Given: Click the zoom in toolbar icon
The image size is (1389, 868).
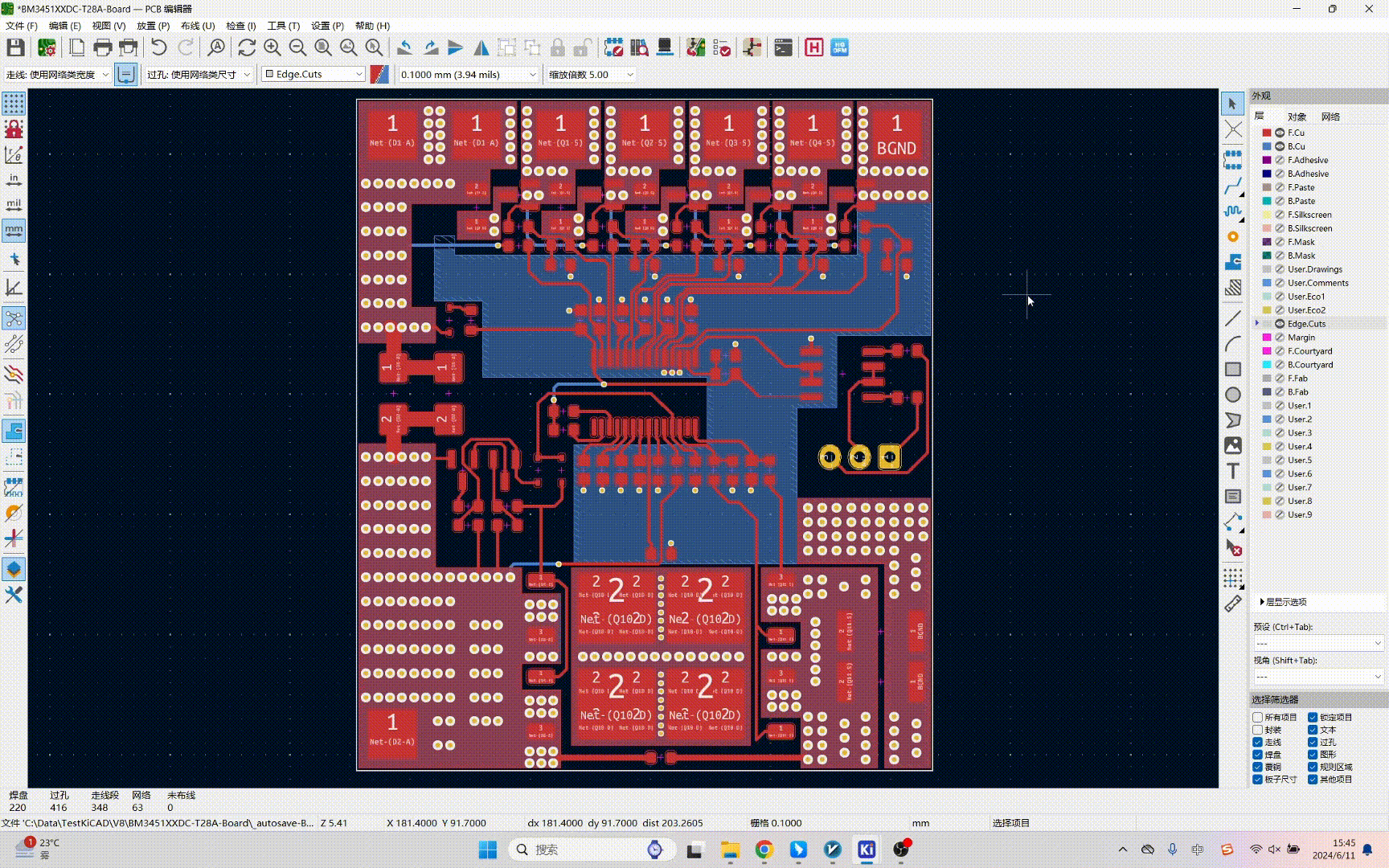Looking at the screenshot, I should 272,48.
